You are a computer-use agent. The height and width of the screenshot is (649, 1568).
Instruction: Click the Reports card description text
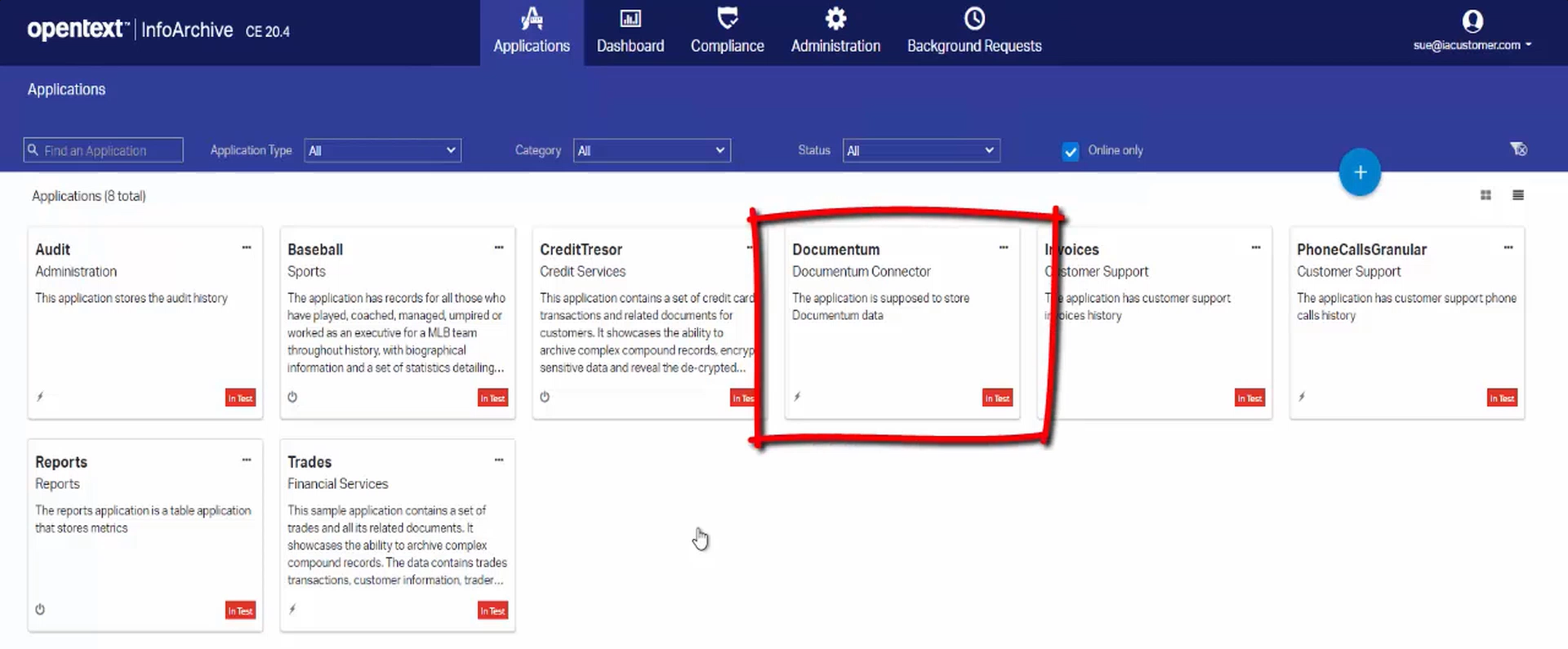pyautogui.click(x=143, y=519)
